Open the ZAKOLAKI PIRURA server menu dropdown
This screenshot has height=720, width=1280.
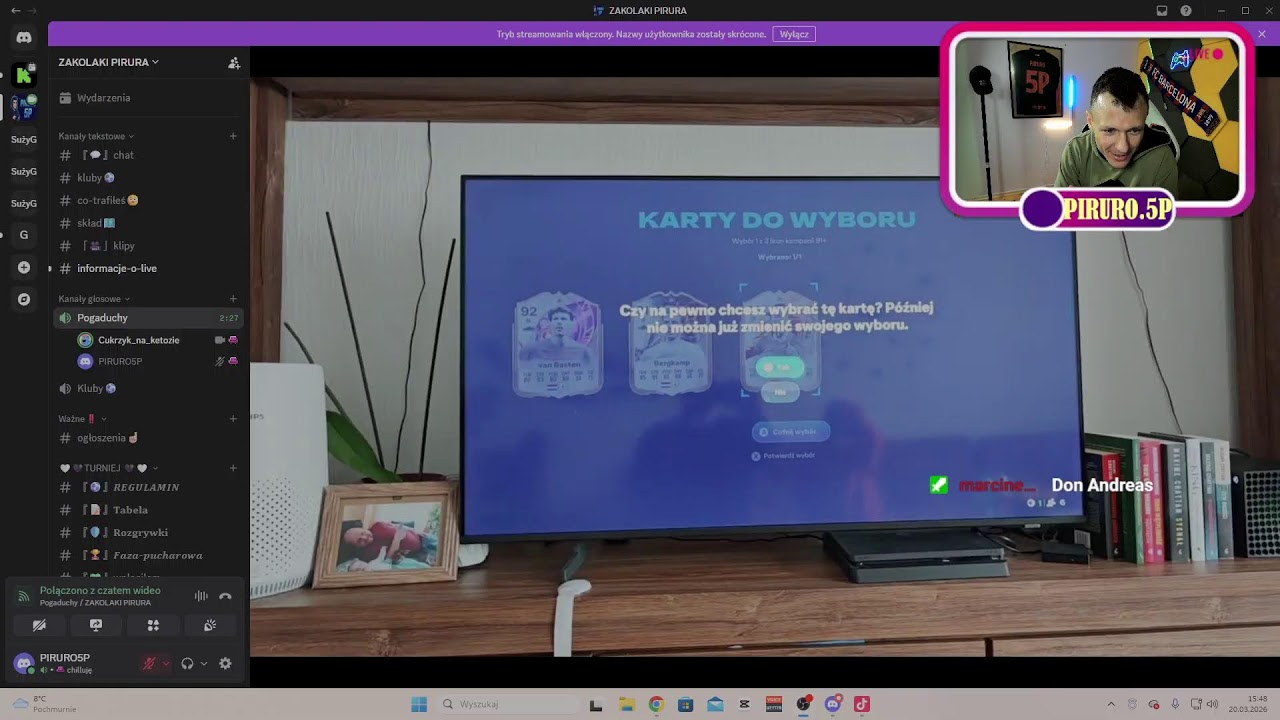coord(109,62)
